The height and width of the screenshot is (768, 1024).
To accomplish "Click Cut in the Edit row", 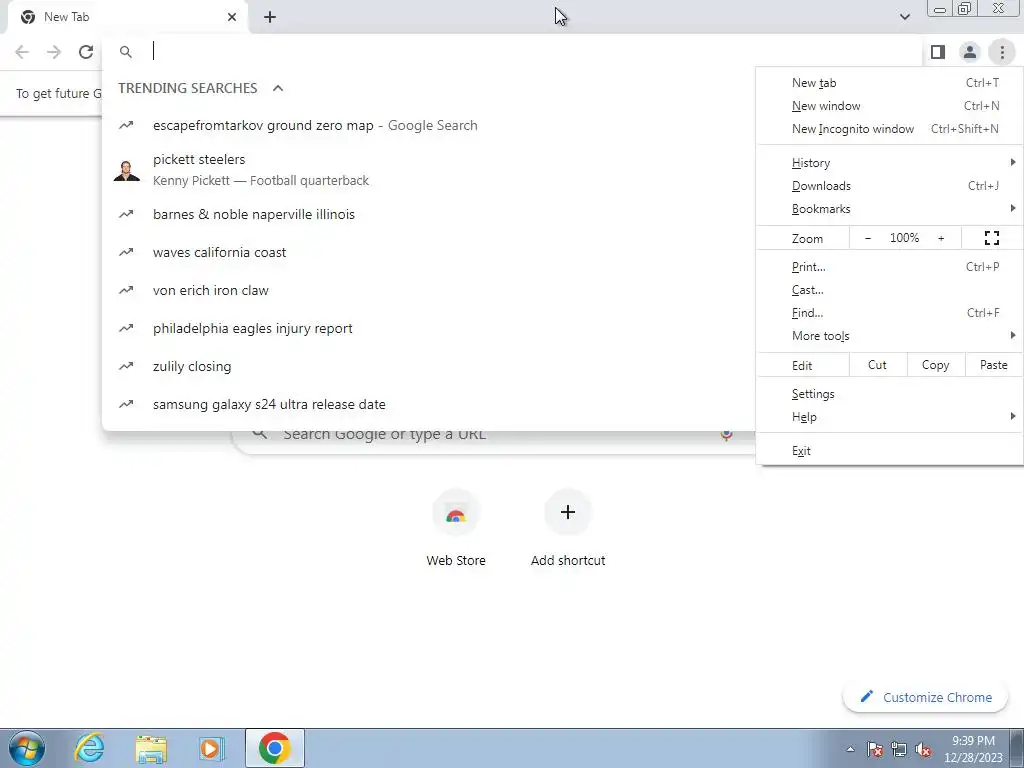I will (x=878, y=365).
